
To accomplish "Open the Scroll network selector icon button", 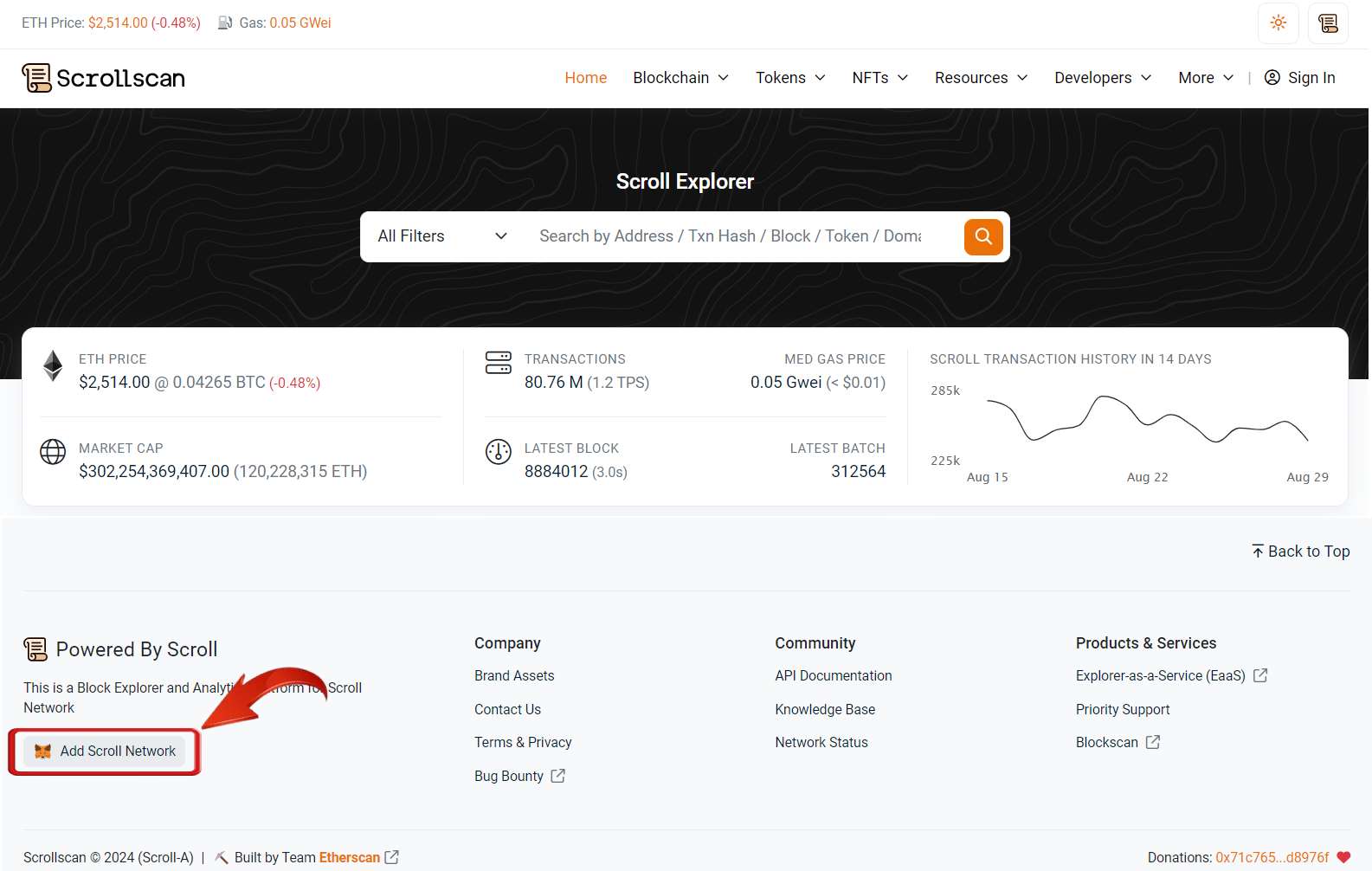I will pos(1328,23).
